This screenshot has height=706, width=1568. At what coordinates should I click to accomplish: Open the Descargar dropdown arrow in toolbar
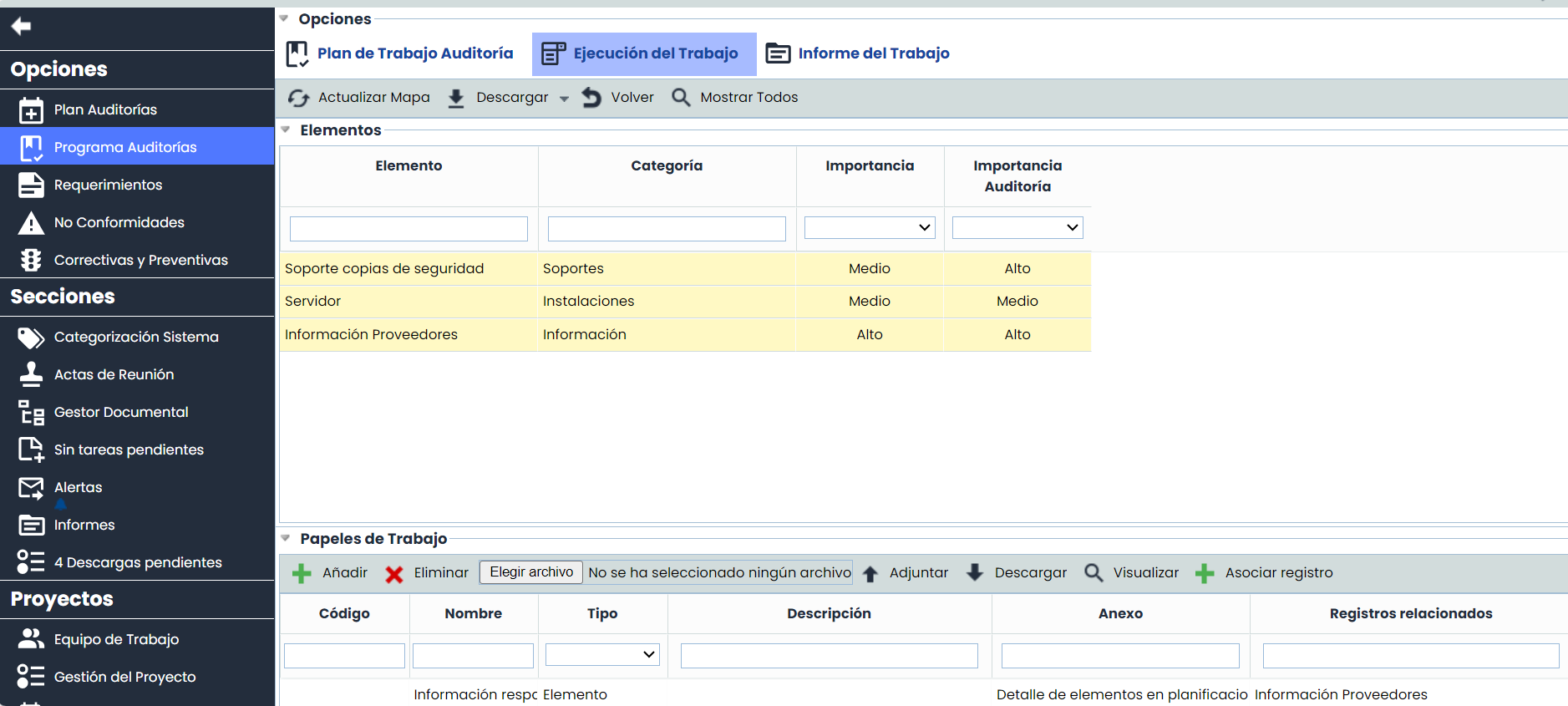tap(564, 99)
